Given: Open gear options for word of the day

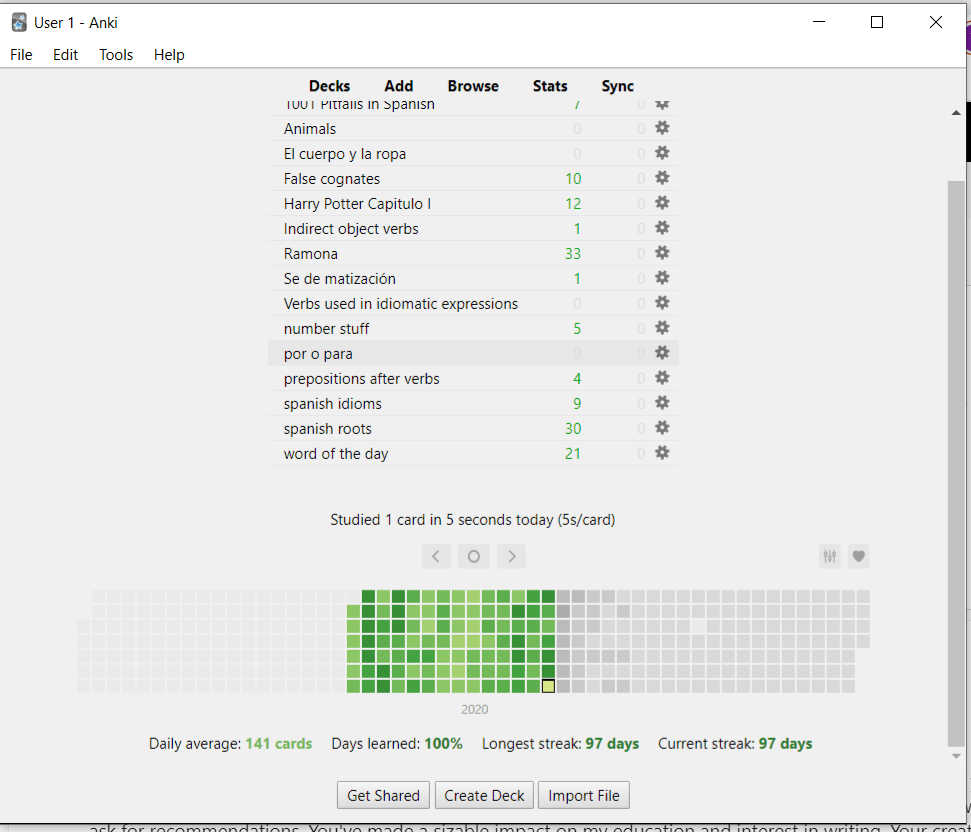Looking at the screenshot, I should tap(661, 453).
